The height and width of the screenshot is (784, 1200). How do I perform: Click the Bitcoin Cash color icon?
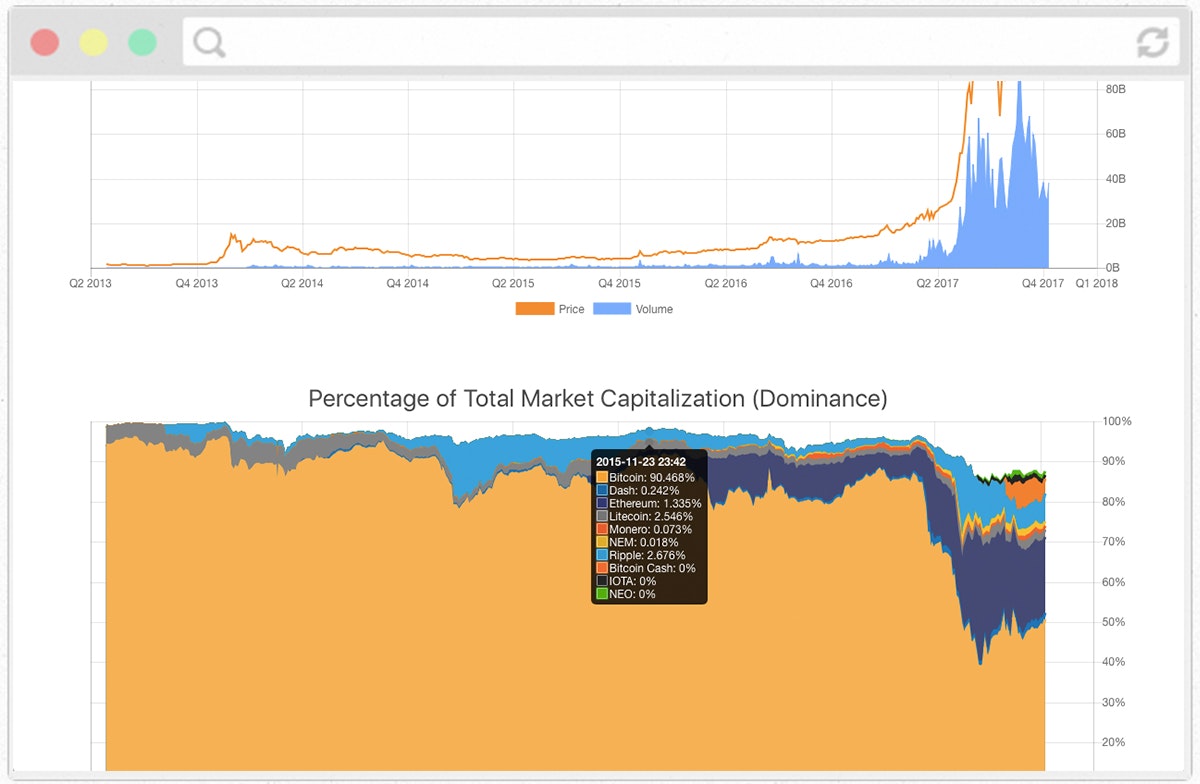pos(601,566)
